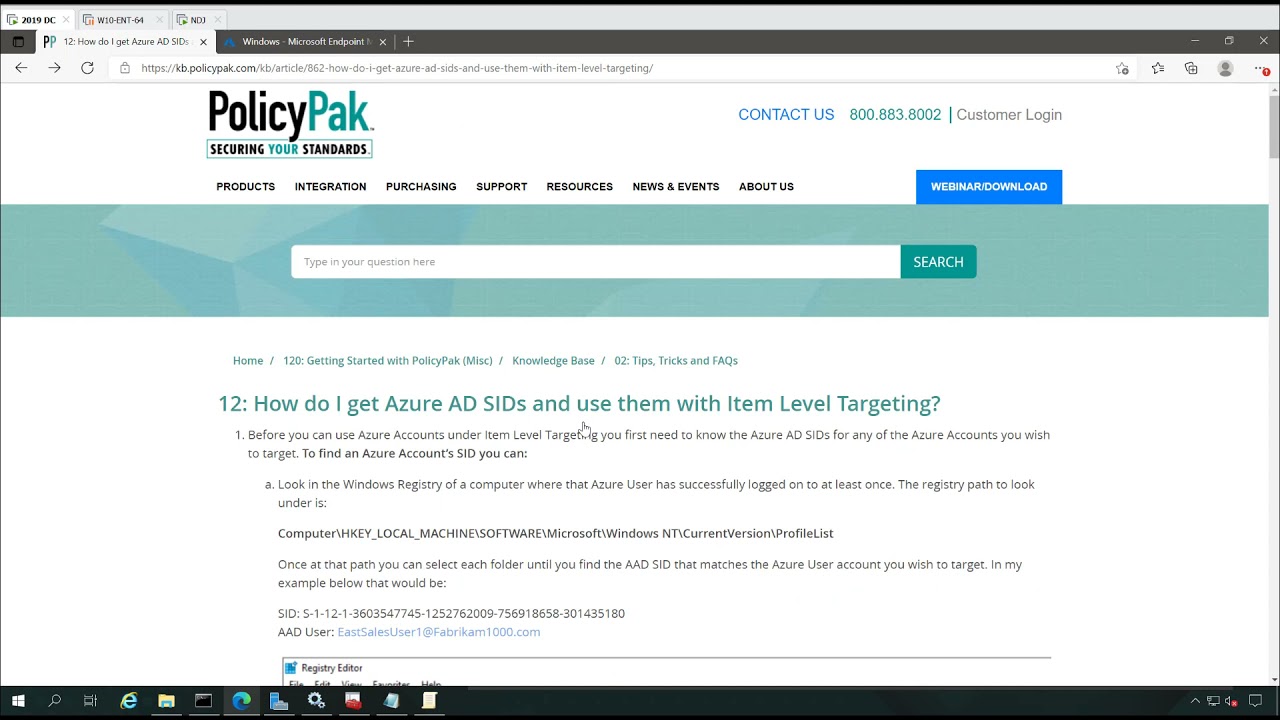The image size is (1280, 720).
Task: Open Getting Started with PolicyPak breadcrumb
Action: point(388,361)
